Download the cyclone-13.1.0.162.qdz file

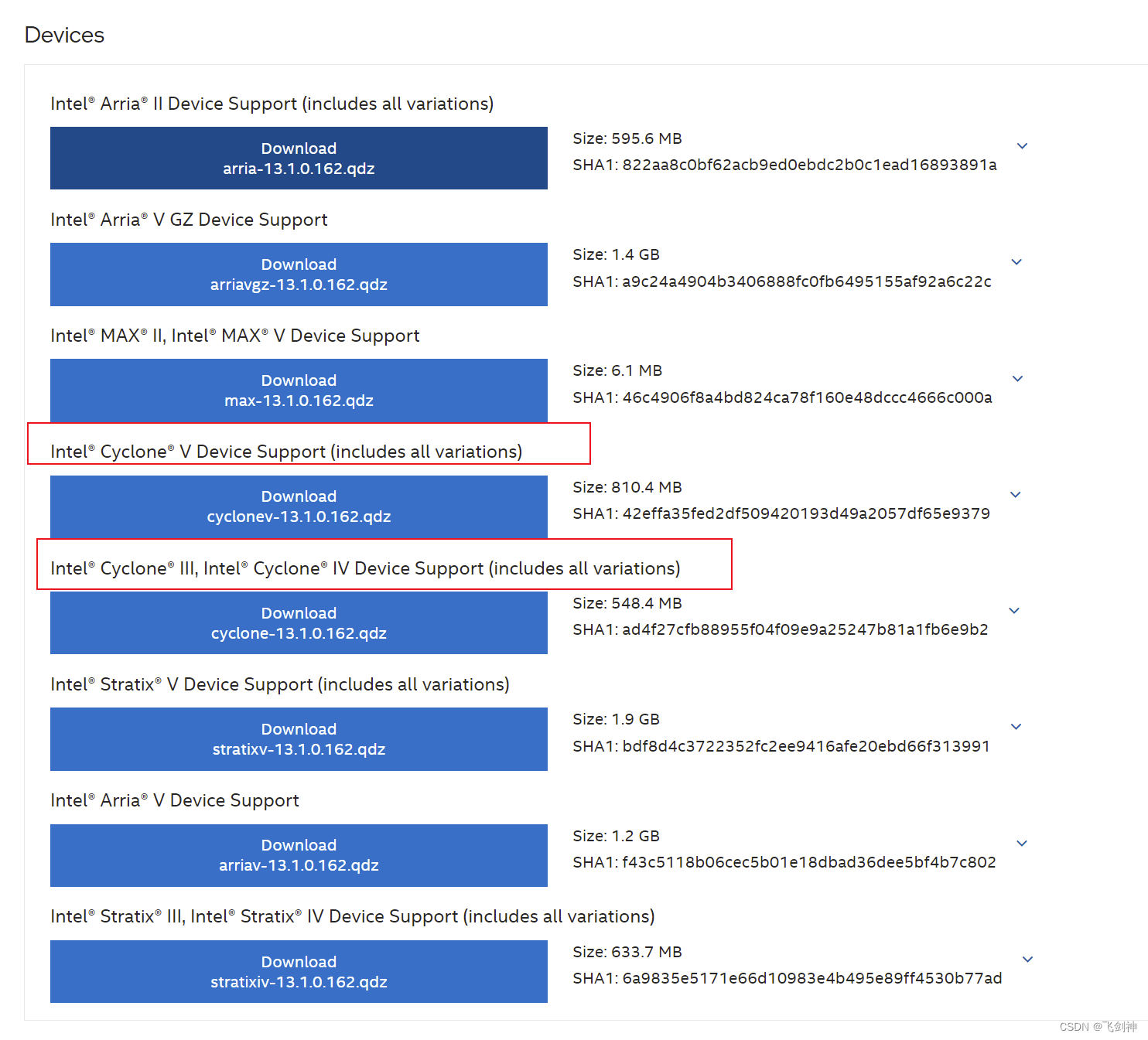(x=299, y=622)
